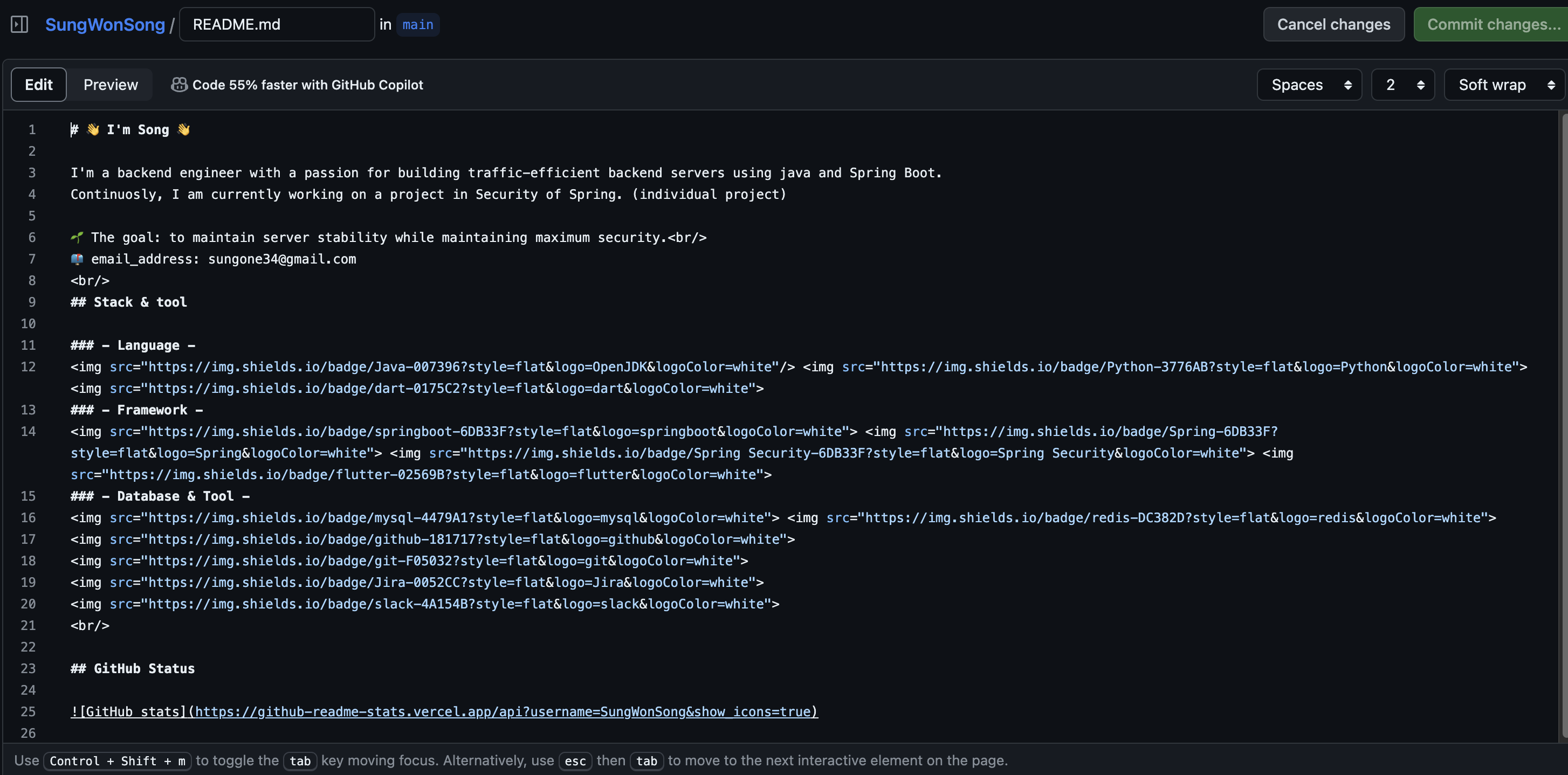Click the README.md filename field
Viewport: 1568px width, 775px height.
277,24
